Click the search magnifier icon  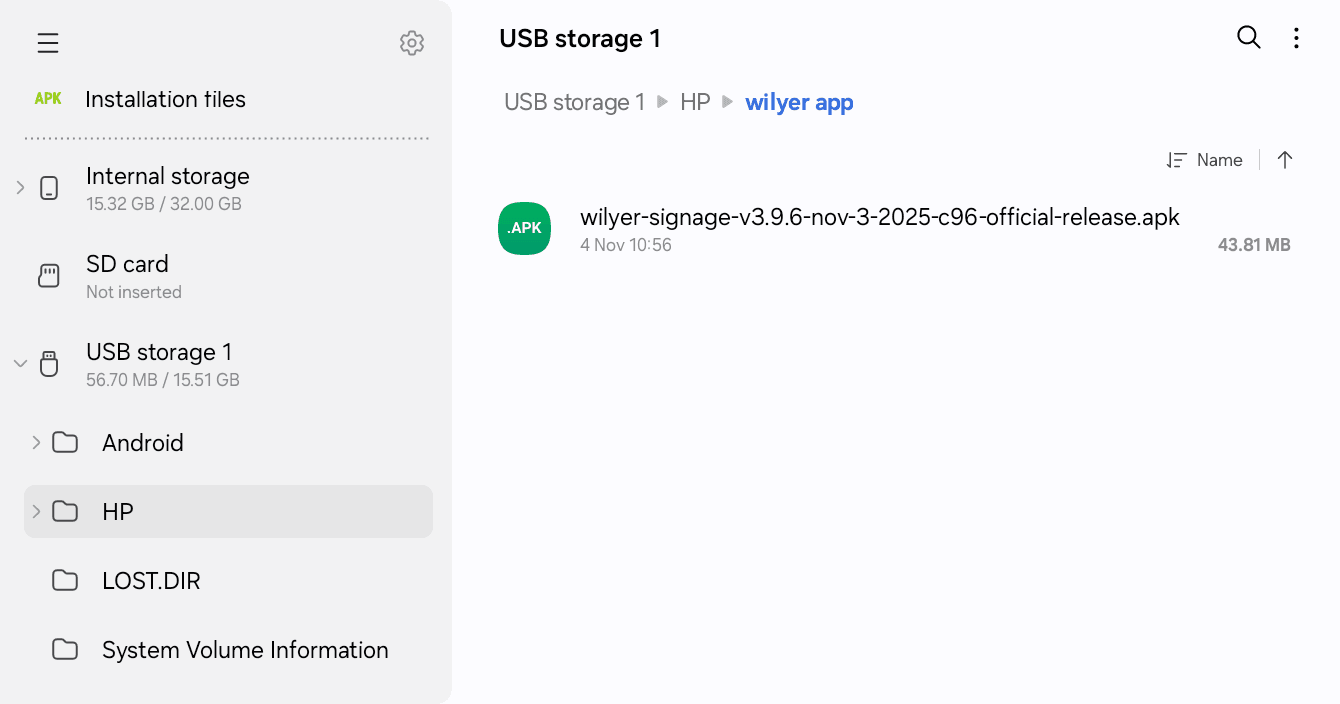(x=1249, y=38)
